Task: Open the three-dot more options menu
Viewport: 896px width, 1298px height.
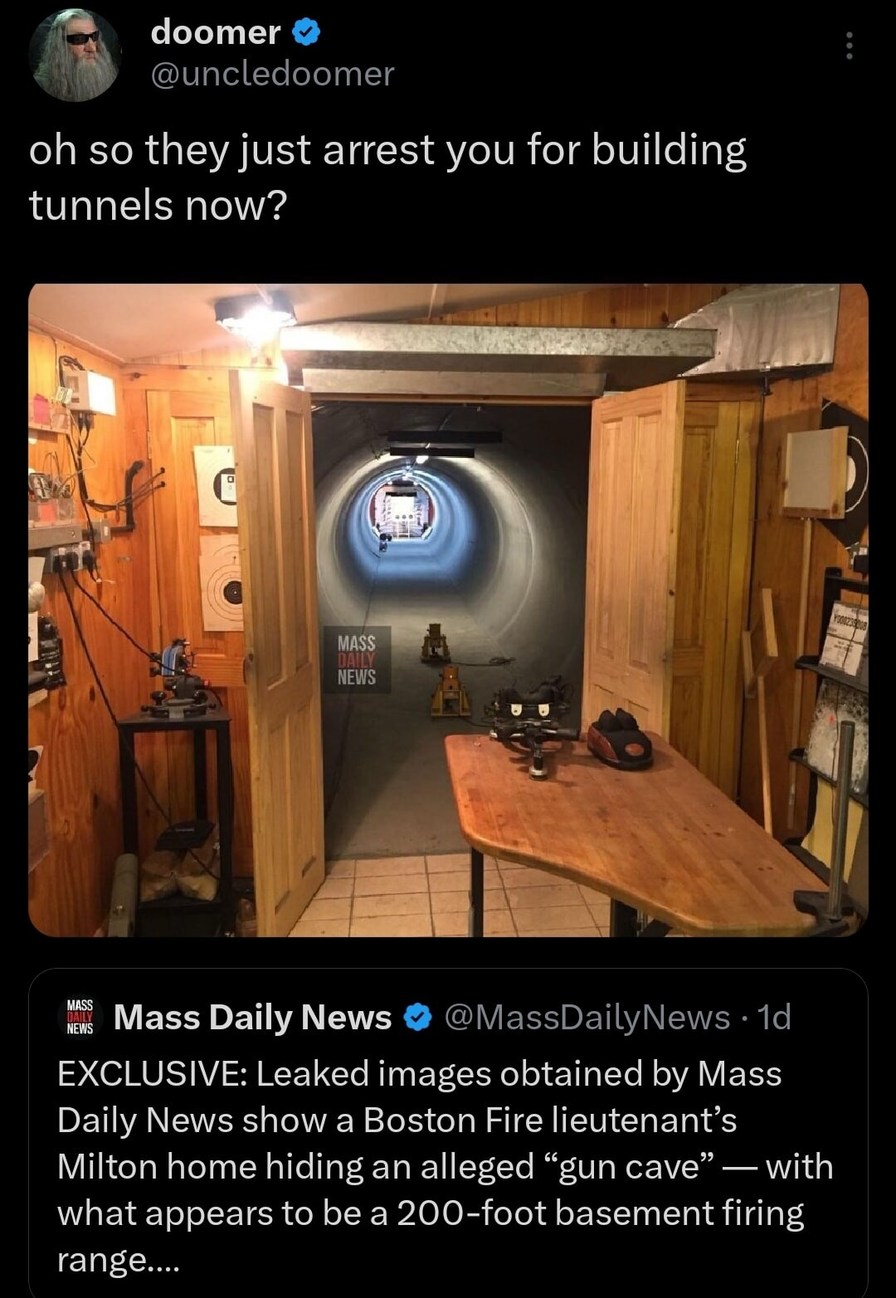Action: (849, 46)
